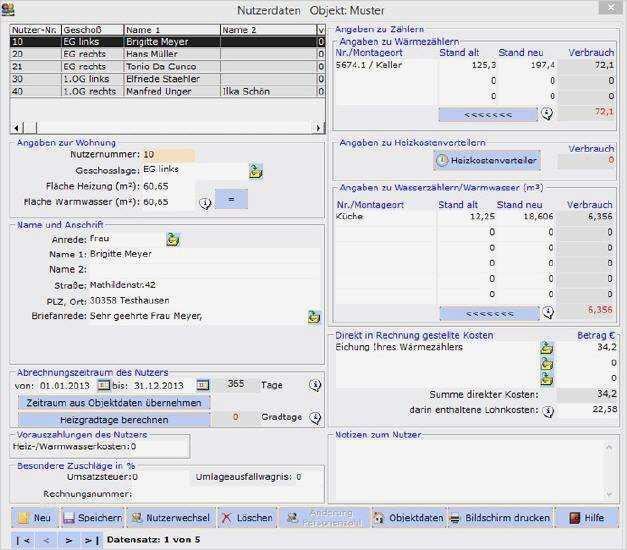Close the Nutzerdaten window

coord(611,7)
